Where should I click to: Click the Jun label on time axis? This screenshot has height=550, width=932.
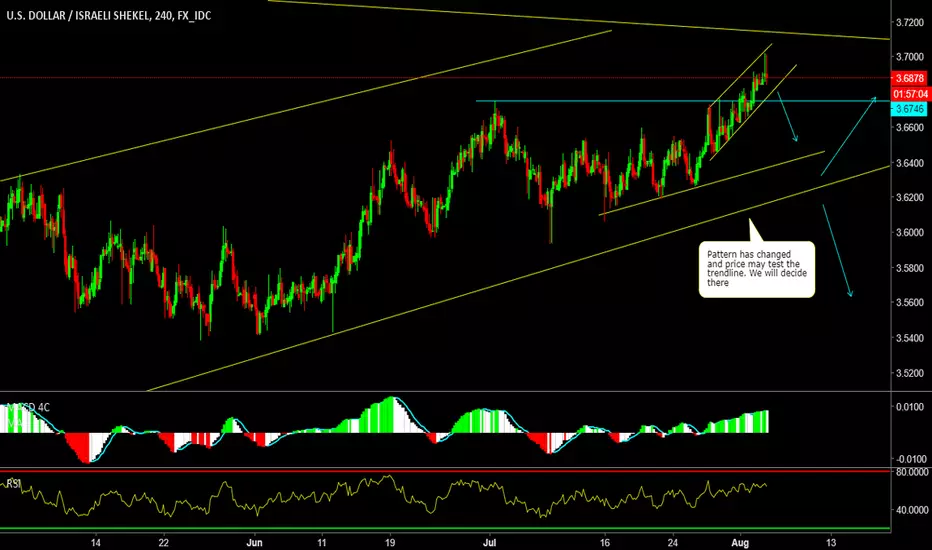coord(254,542)
